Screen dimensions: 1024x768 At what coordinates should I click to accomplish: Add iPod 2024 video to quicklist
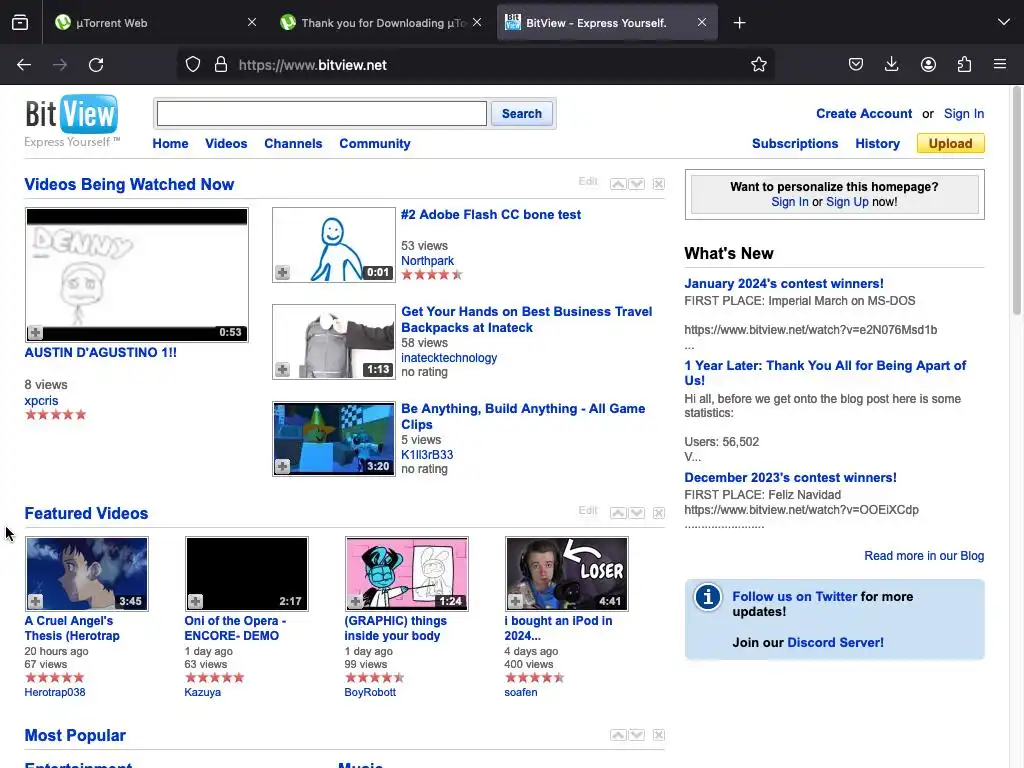coord(515,601)
